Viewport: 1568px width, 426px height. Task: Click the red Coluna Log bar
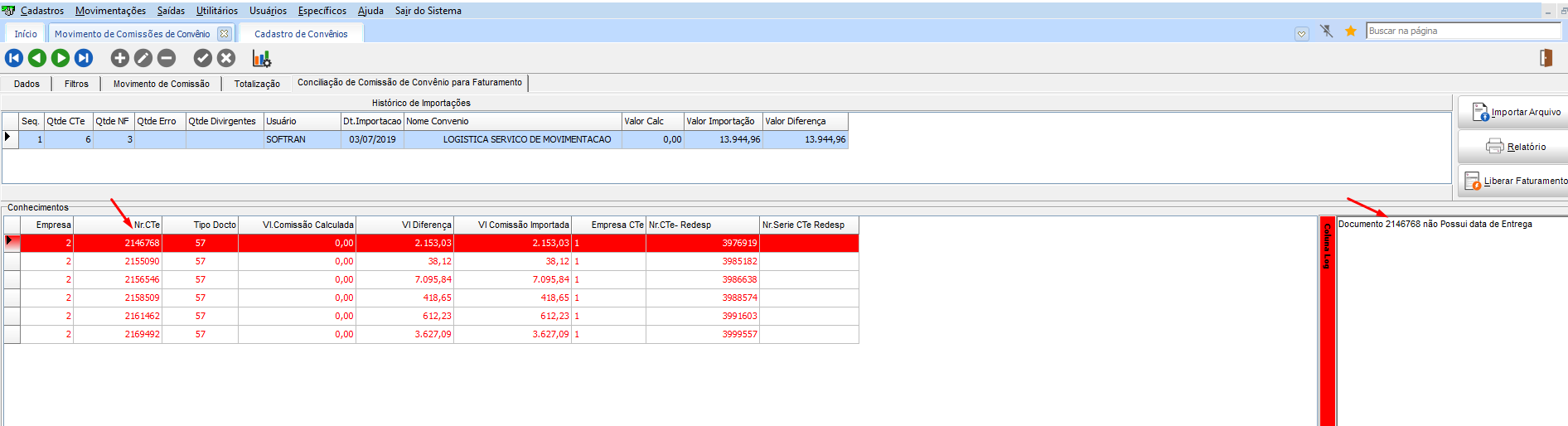[x=1327, y=322]
